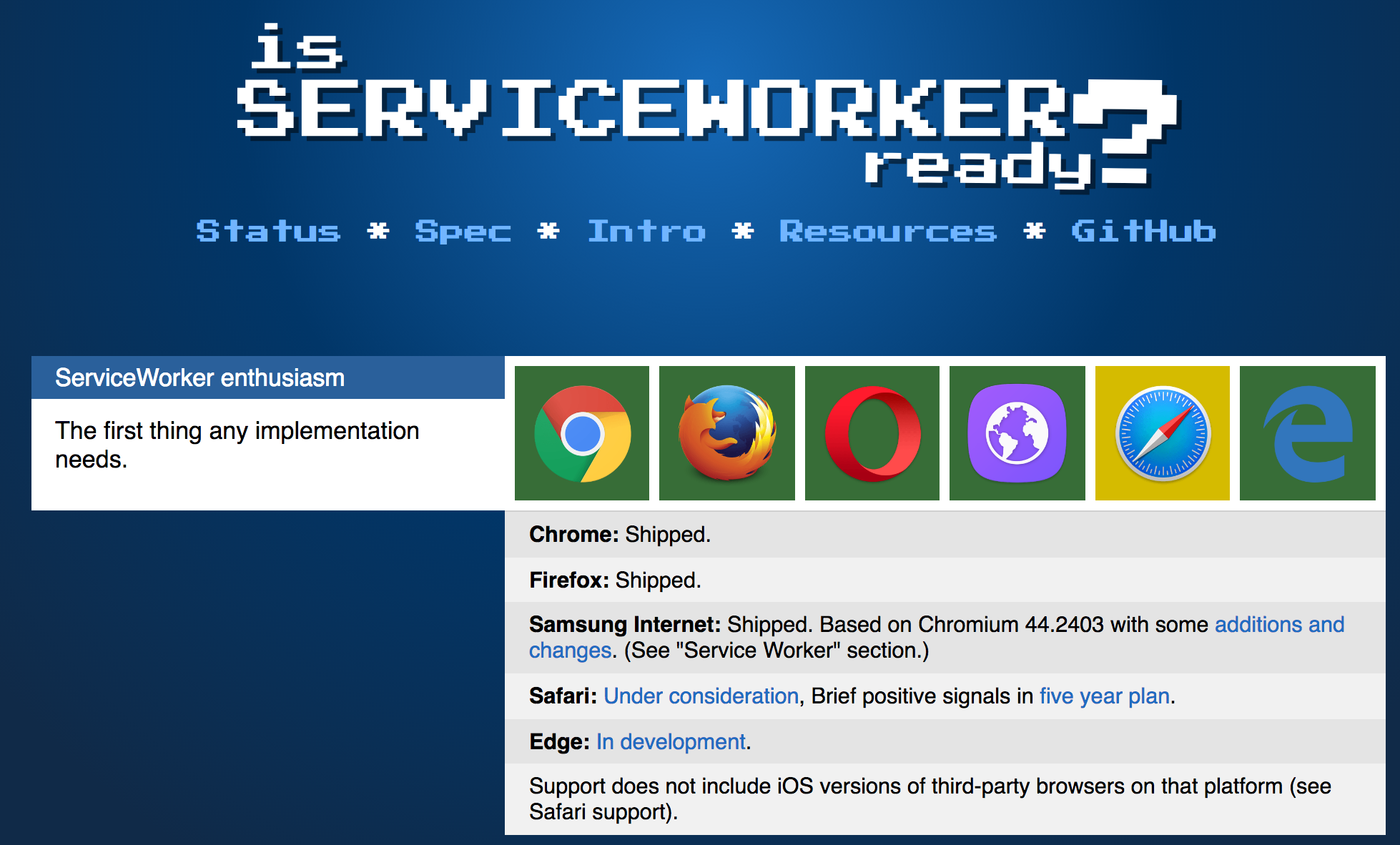The height and width of the screenshot is (845, 1400).
Task: Click the SERVICEWORKER title heading
Action: tap(651, 109)
